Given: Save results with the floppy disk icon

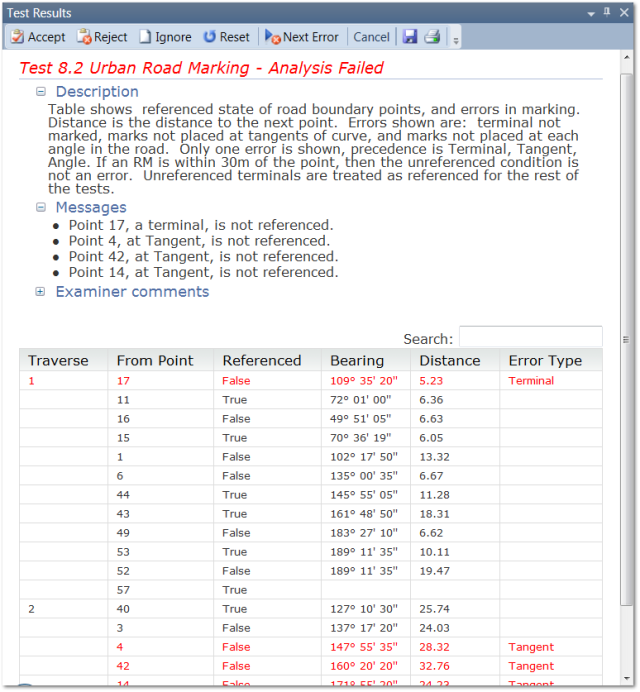Looking at the screenshot, I should pos(410,37).
